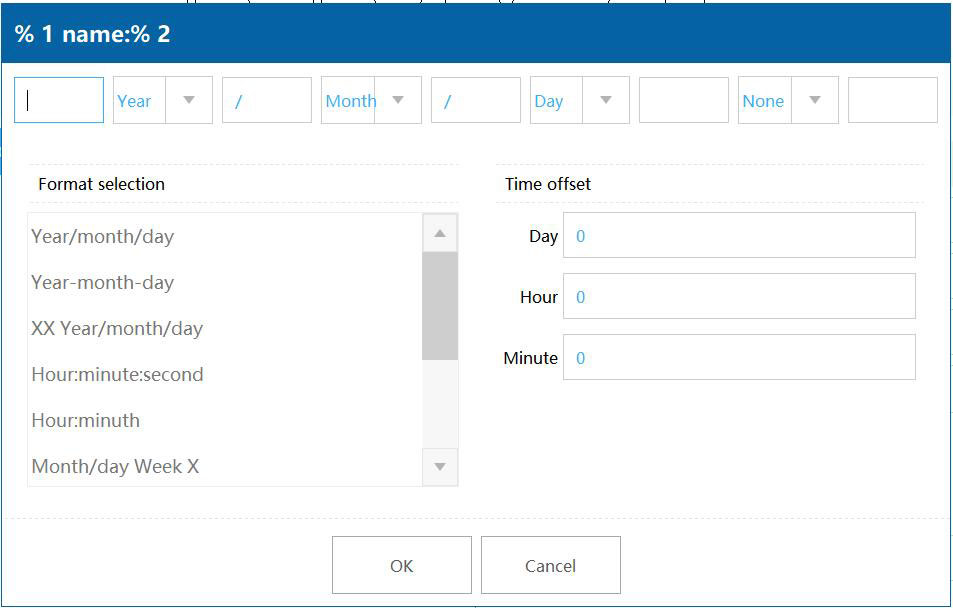Screen dimensions: 953x608
Task: Expand the None dropdown arrow
Action: click(x=815, y=100)
